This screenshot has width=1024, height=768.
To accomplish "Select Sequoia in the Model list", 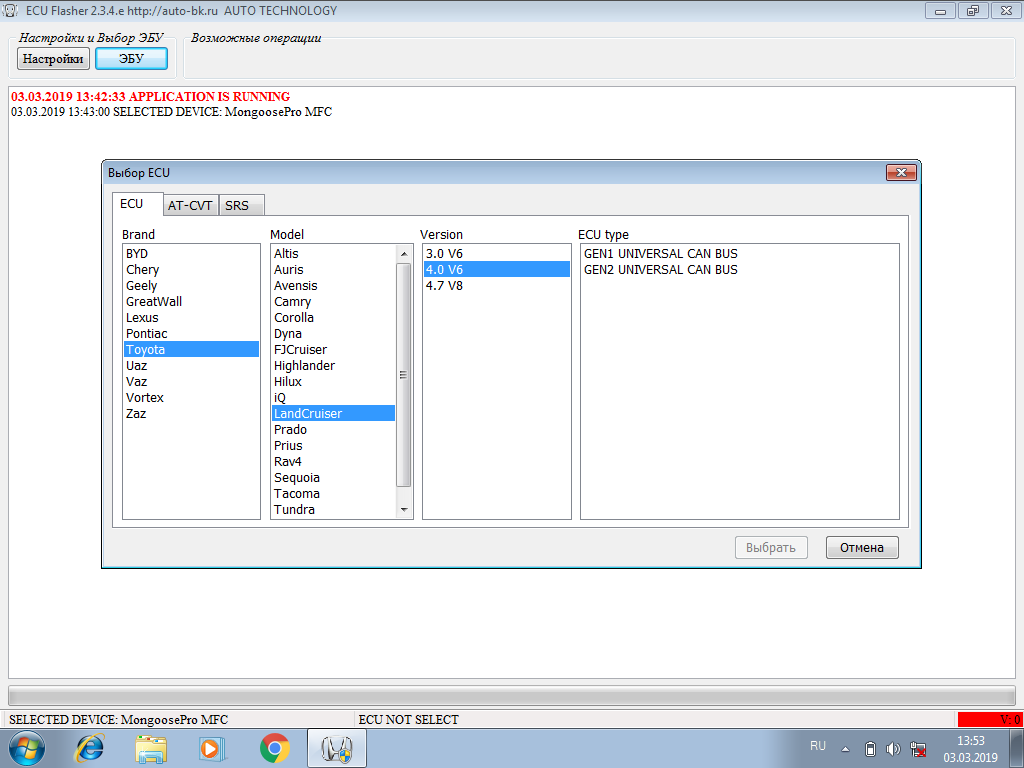I will tap(334, 477).
